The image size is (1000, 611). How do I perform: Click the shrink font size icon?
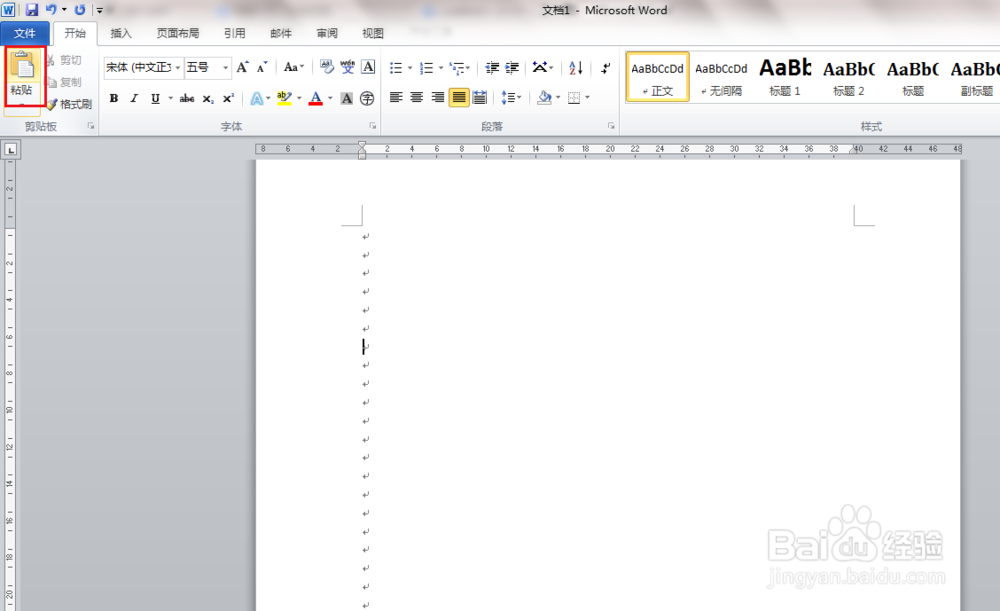(262, 67)
